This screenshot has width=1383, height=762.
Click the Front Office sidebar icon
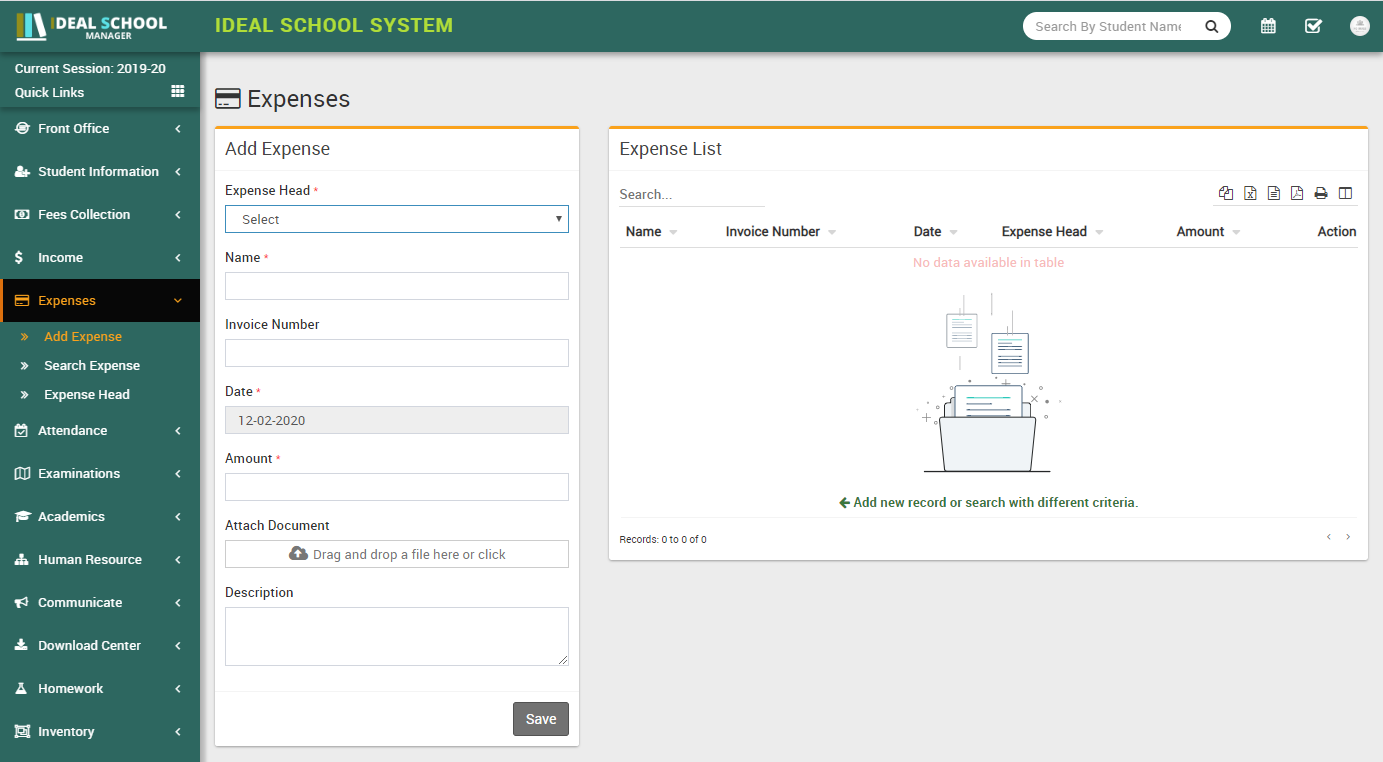pyautogui.click(x=22, y=128)
